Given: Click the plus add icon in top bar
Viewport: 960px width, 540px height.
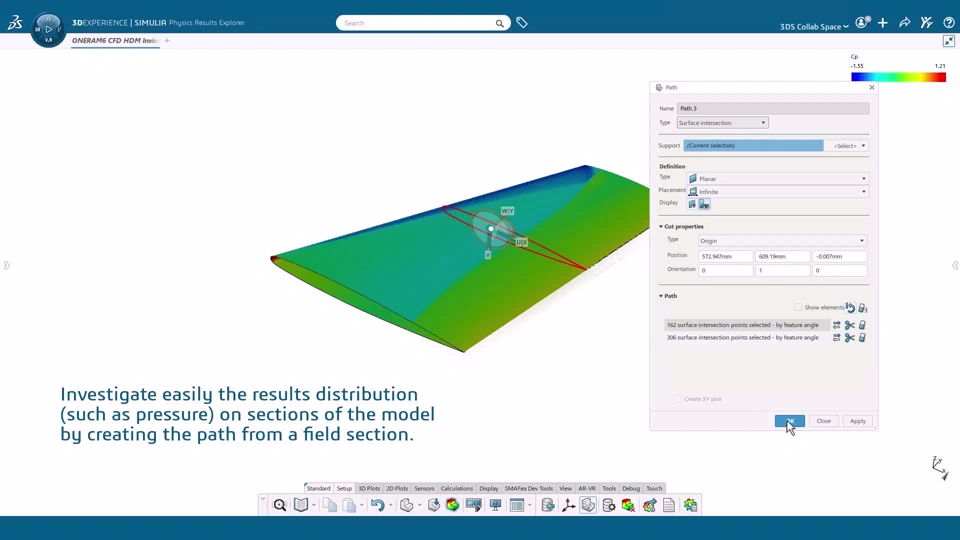Looking at the screenshot, I should click(x=883, y=23).
